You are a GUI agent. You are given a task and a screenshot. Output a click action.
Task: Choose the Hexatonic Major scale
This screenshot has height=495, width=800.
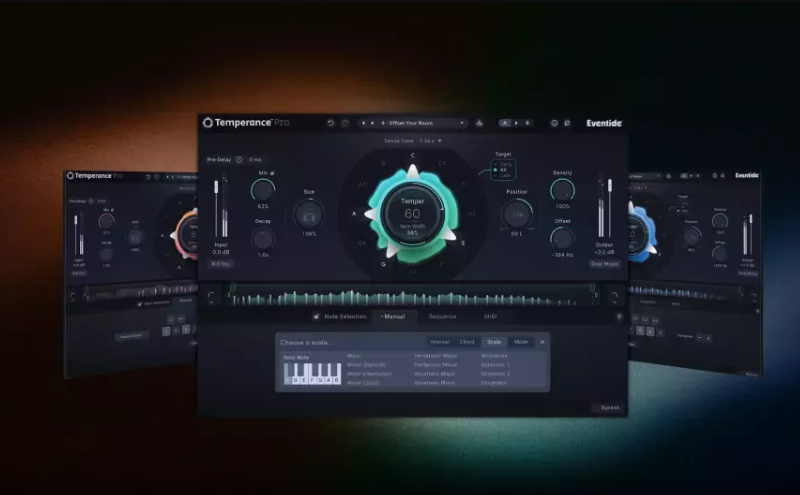click(x=434, y=374)
